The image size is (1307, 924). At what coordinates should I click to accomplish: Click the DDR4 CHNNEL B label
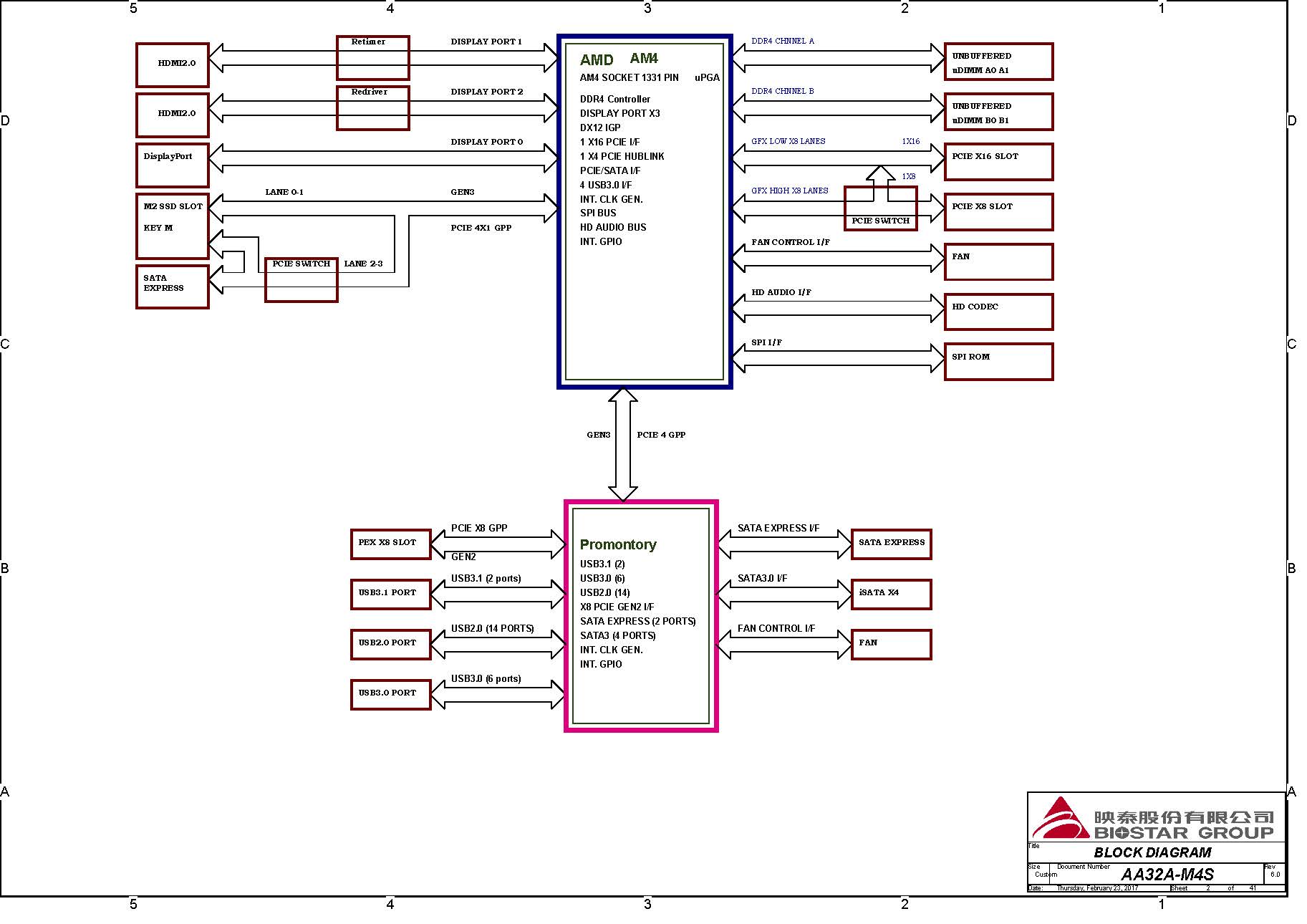(x=783, y=91)
